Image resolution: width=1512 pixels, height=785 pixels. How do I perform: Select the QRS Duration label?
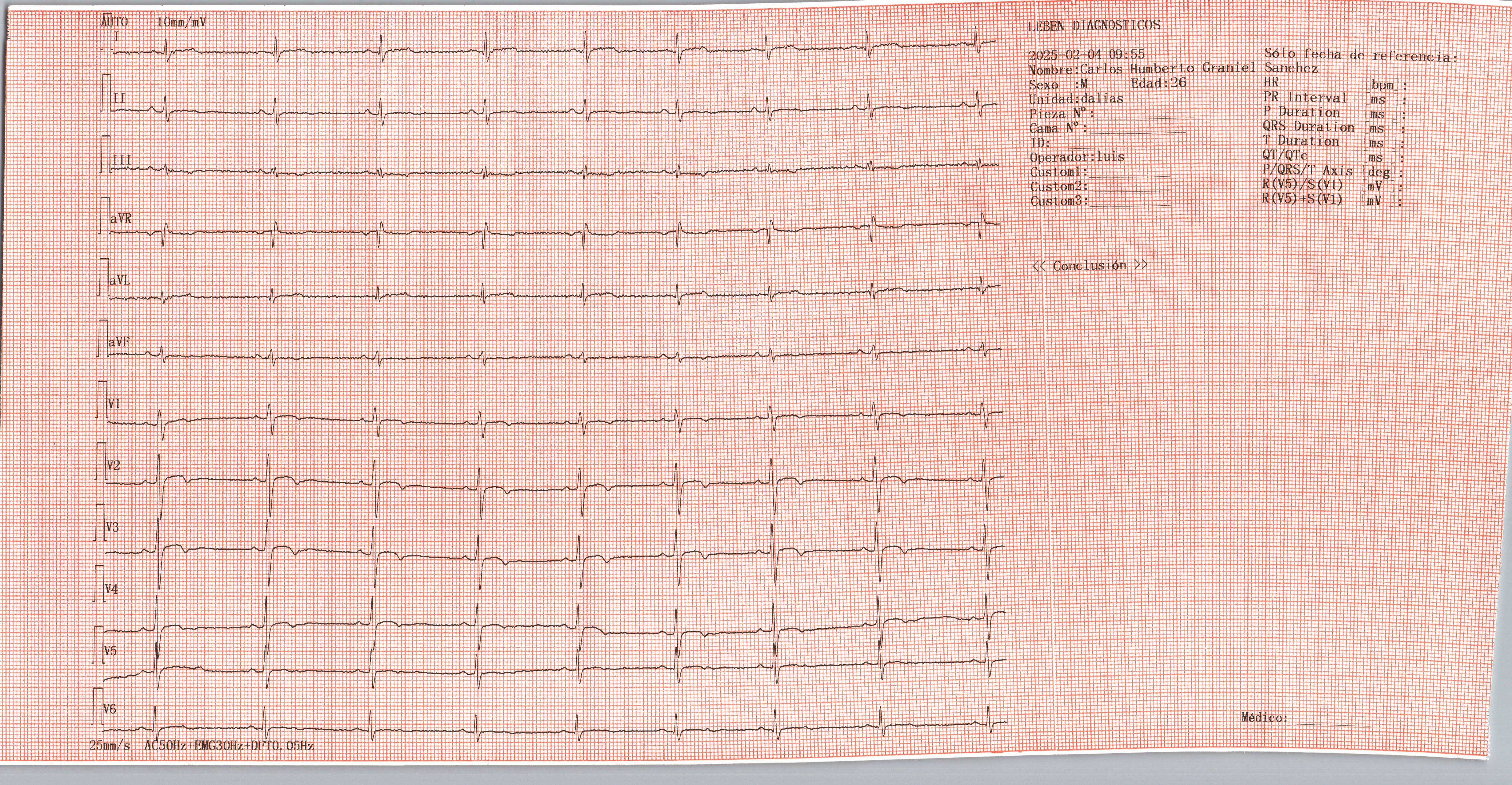1308,127
